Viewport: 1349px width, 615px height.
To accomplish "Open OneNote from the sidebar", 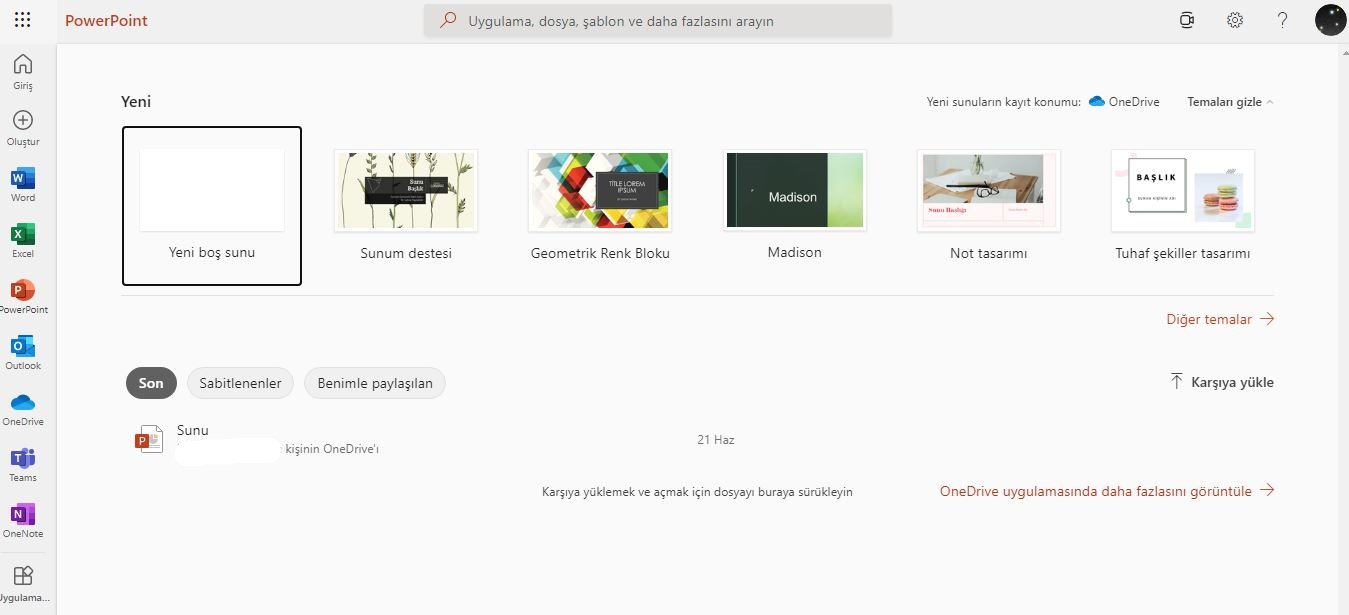I will click(x=22, y=514).
